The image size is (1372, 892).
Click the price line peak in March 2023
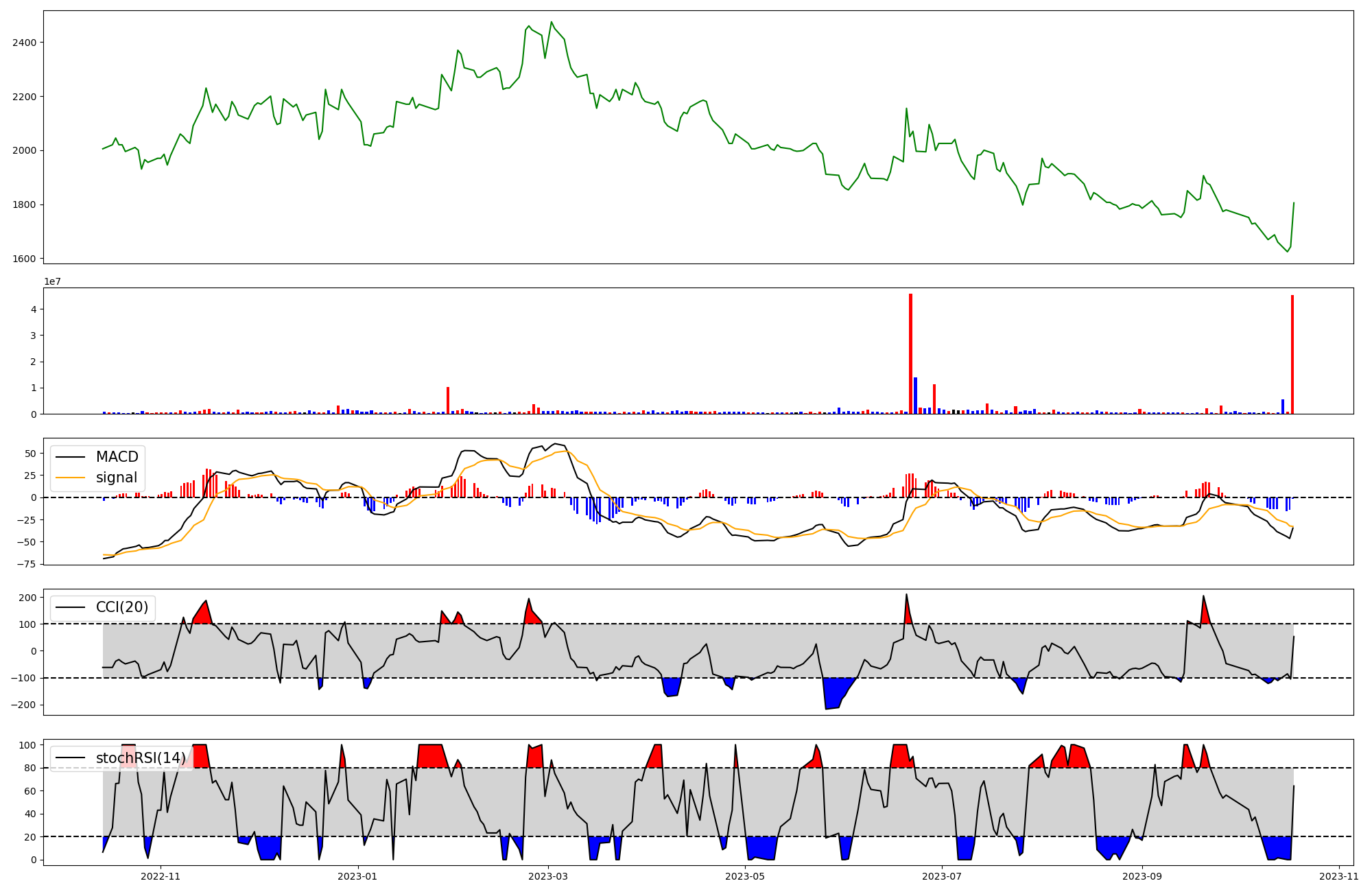coord(552,23)
